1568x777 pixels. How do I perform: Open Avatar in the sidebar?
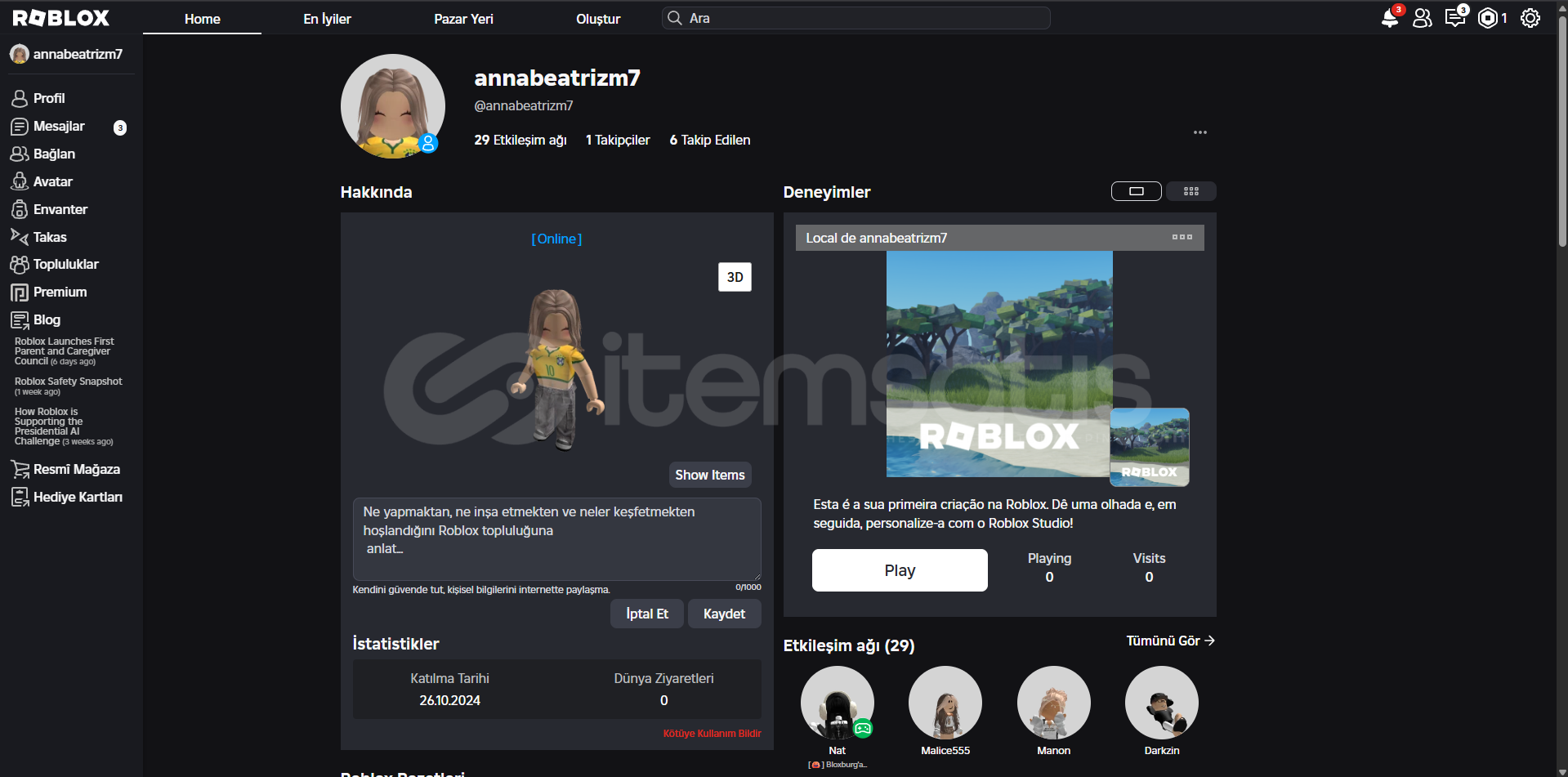(52, 181)
